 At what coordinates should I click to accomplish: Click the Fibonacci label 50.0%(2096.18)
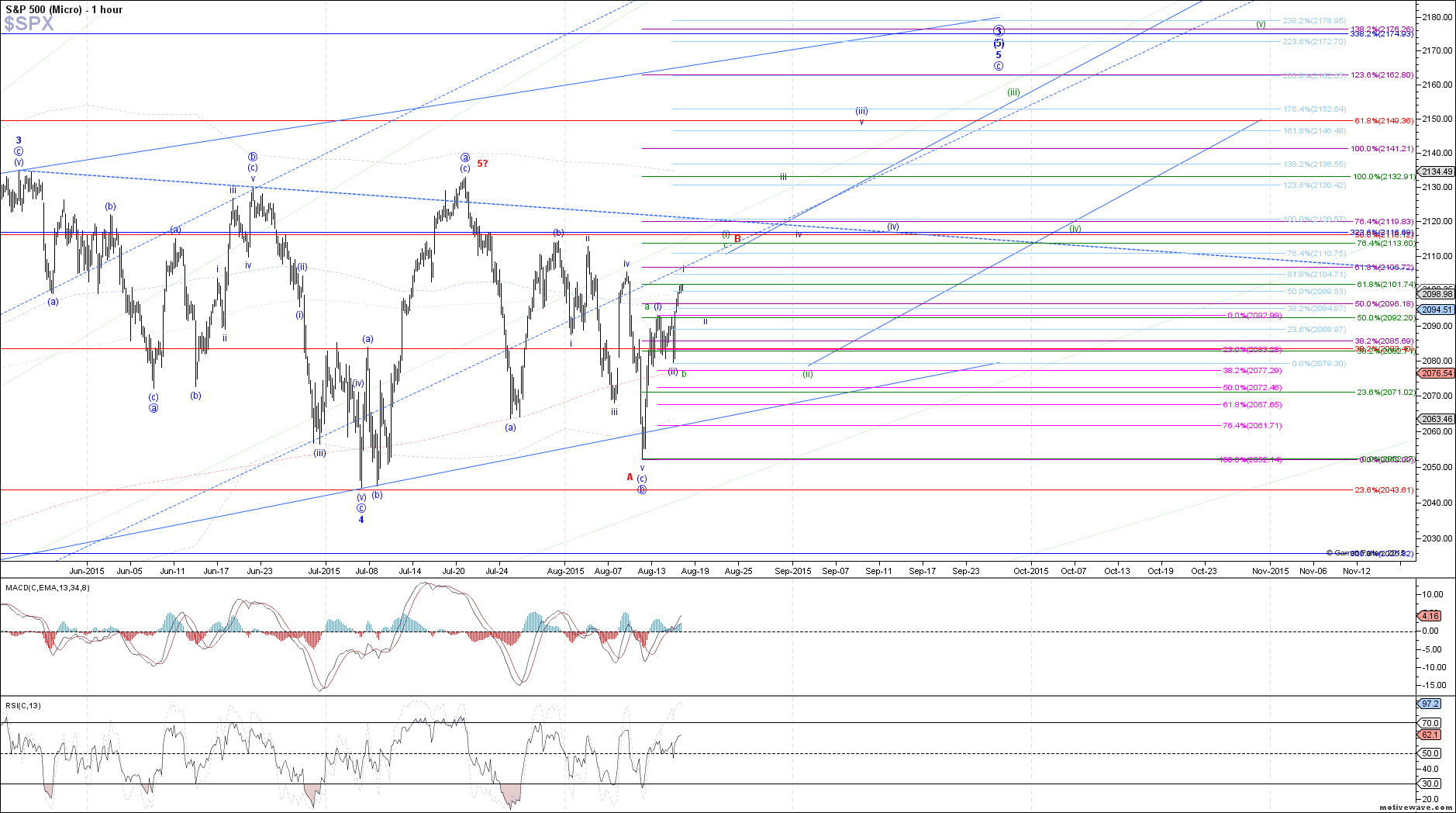1384,304
